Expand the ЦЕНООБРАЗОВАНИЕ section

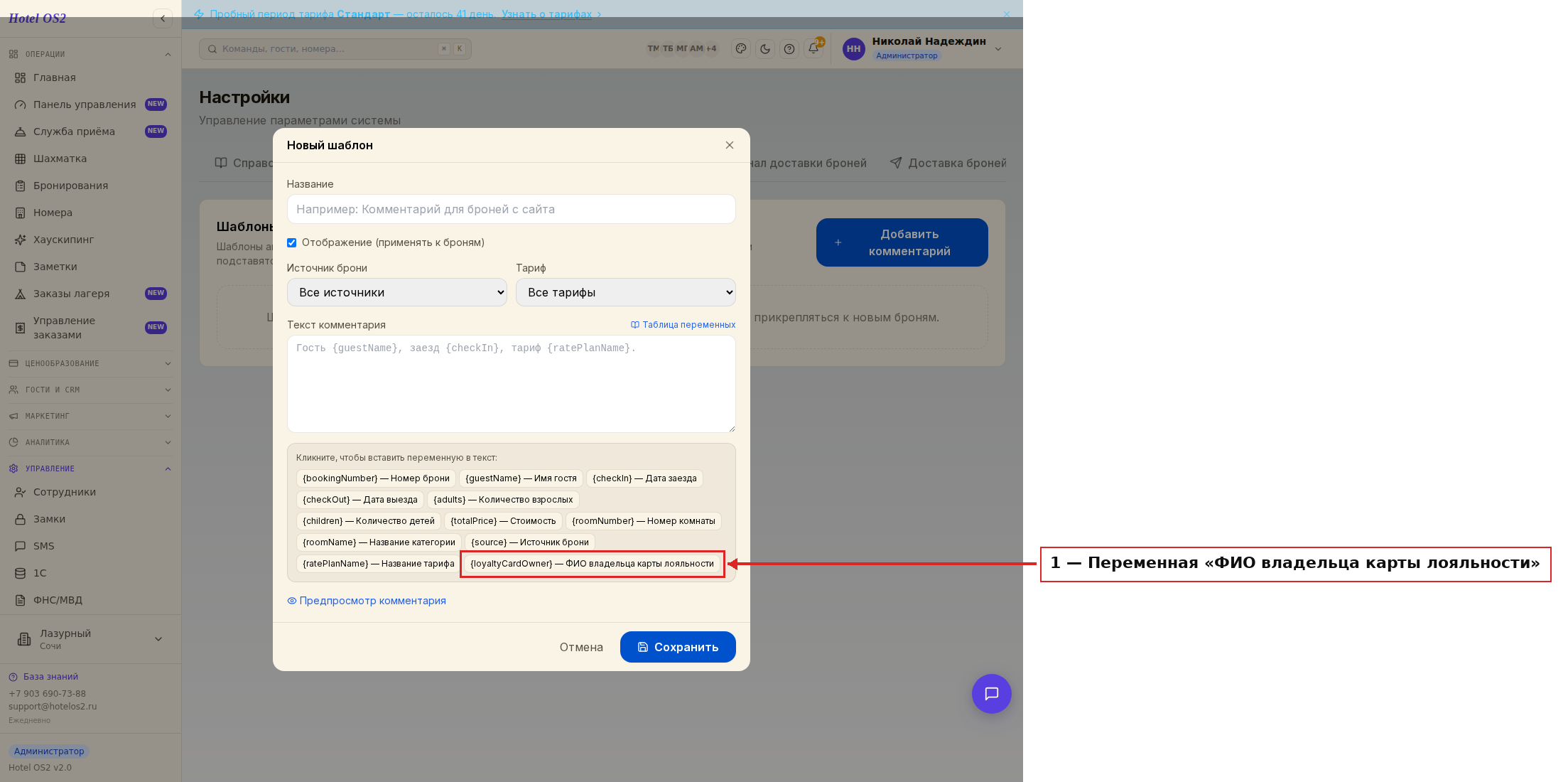click(90, 363)
